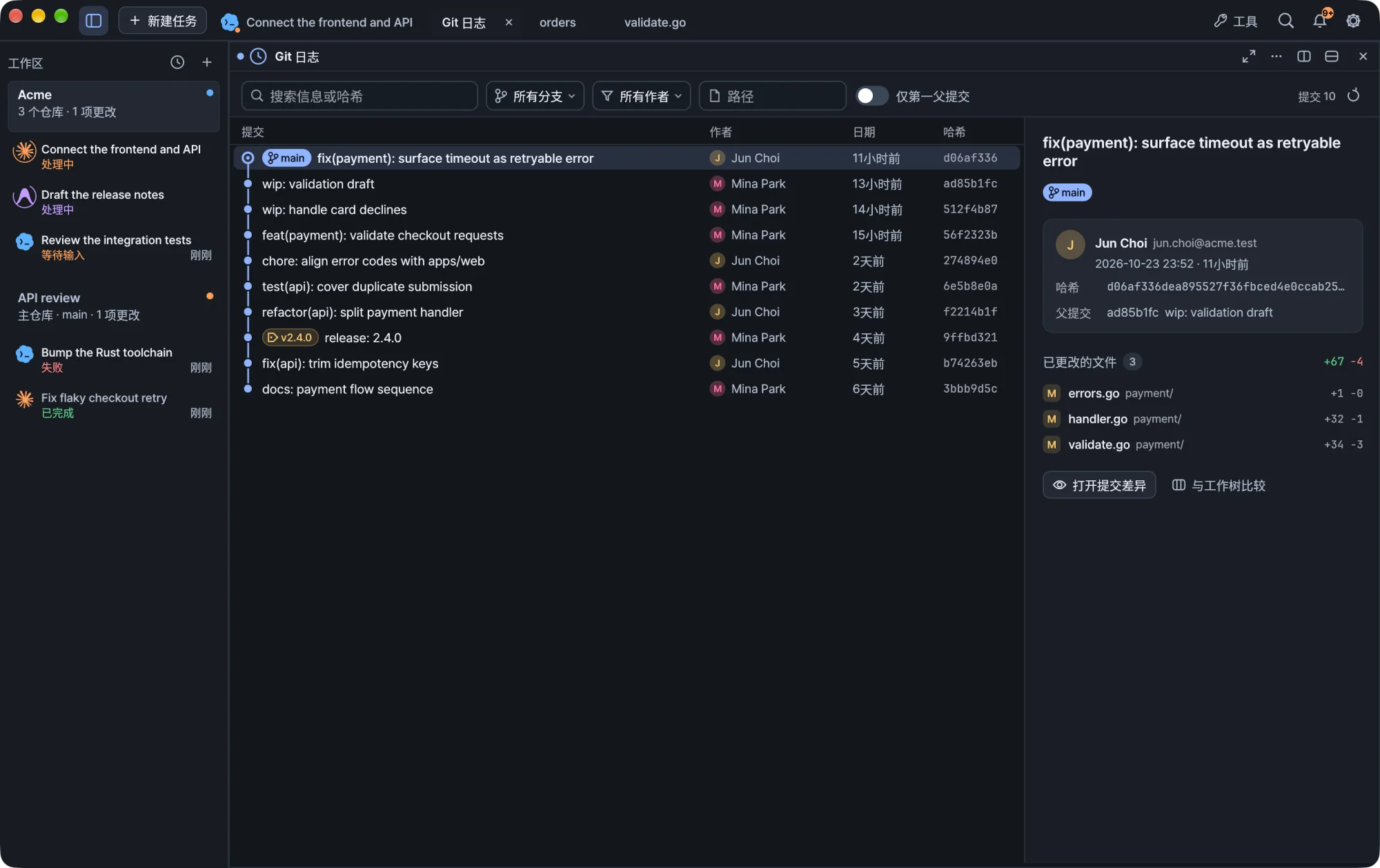Show workspace history clock icon
1380x868 pixels.
tap(177, 62)
